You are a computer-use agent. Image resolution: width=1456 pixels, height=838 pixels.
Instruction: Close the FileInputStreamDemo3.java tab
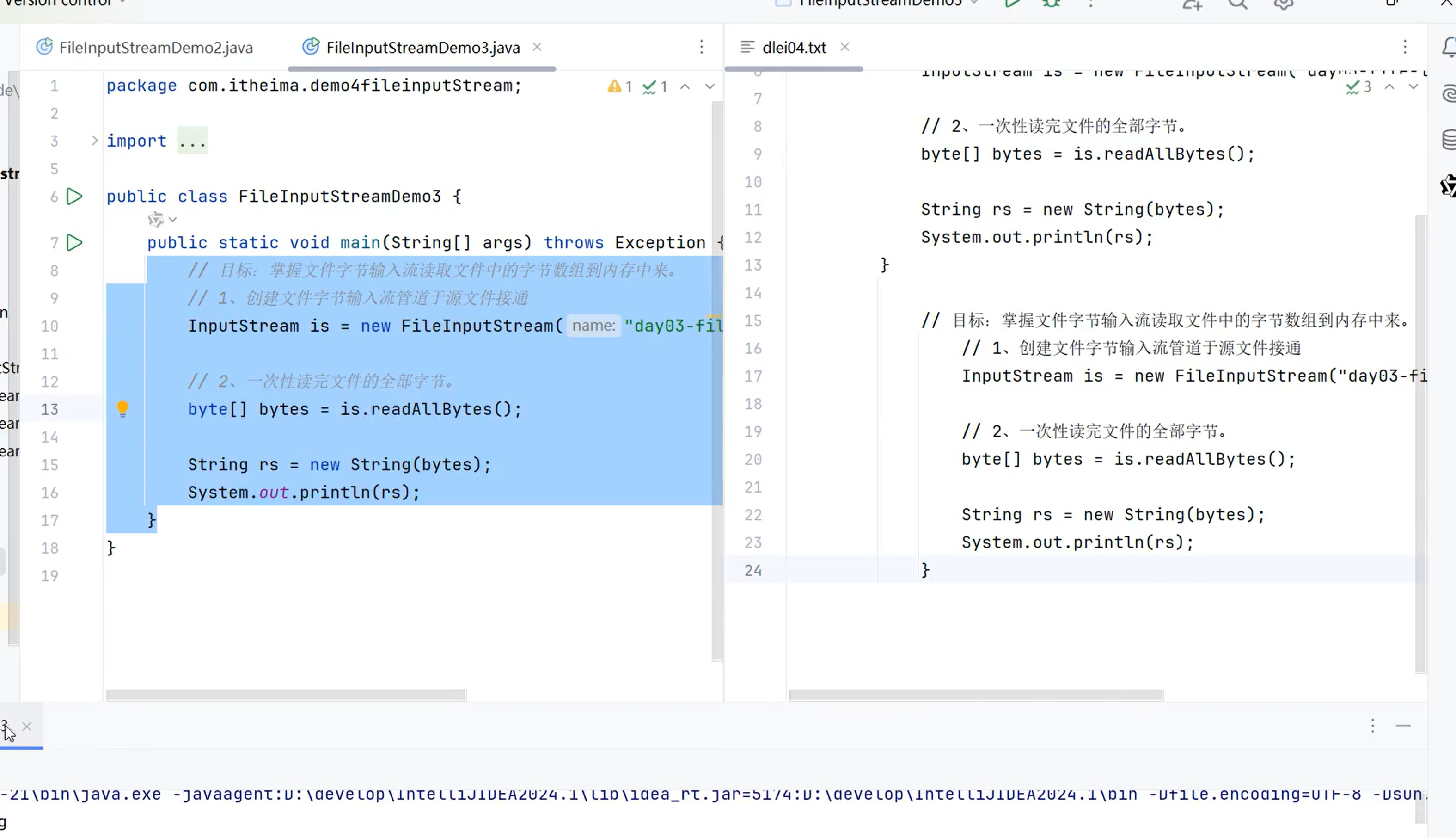537,47
